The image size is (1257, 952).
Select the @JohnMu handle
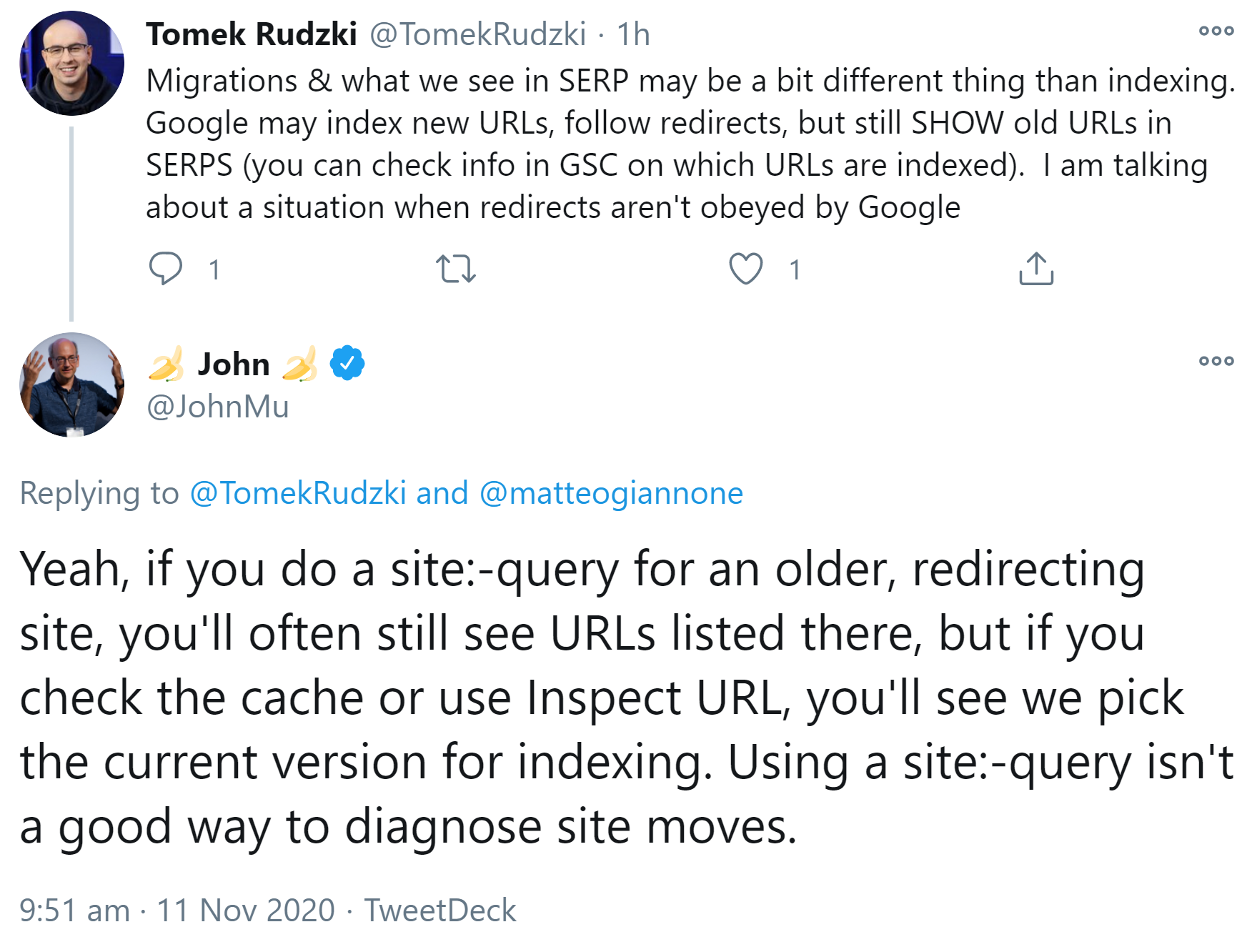pyautogui.click(x=217, y=407)
